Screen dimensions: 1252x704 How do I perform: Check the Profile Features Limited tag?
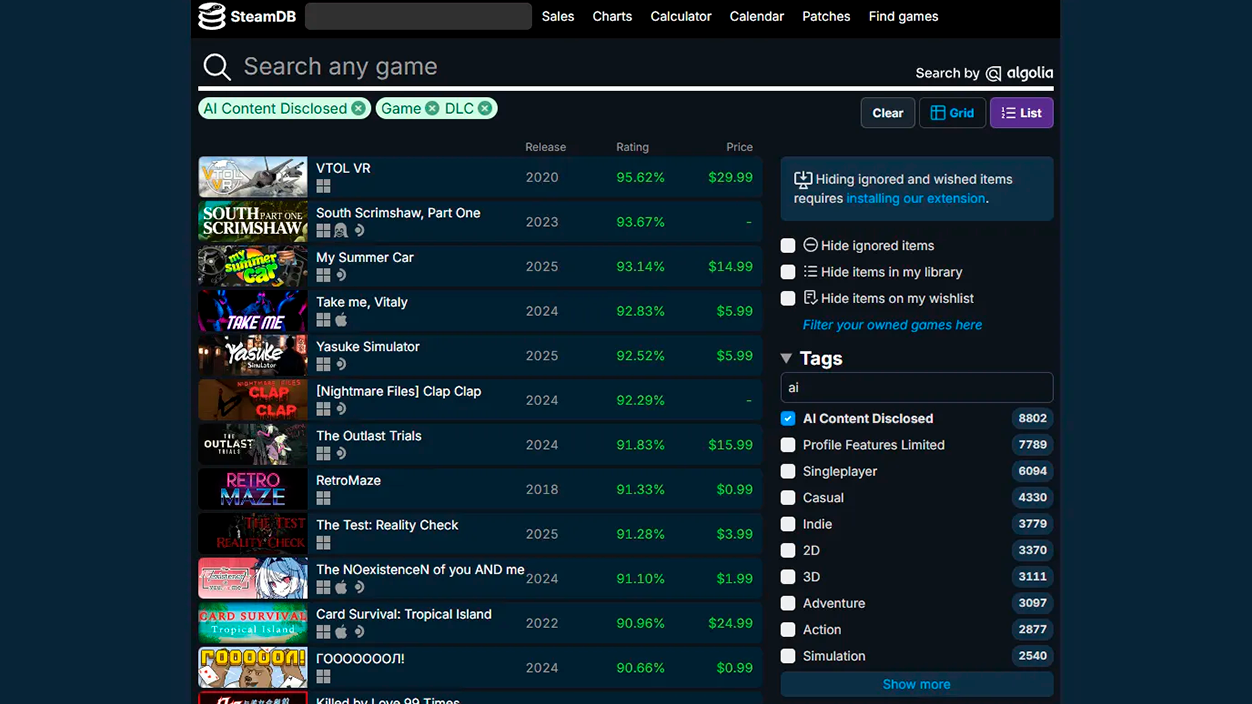[x=788, y=445]
